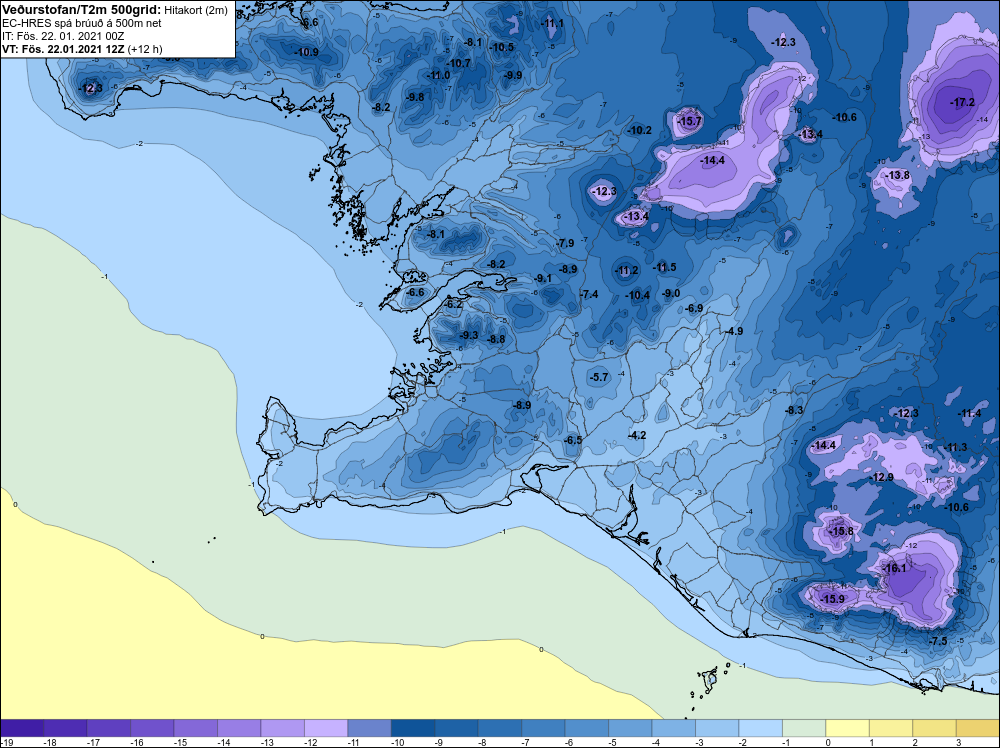1000x748 pixels.
Task: Select the legend swatch between 2 and 3
Action: click(x=934, y=728)
